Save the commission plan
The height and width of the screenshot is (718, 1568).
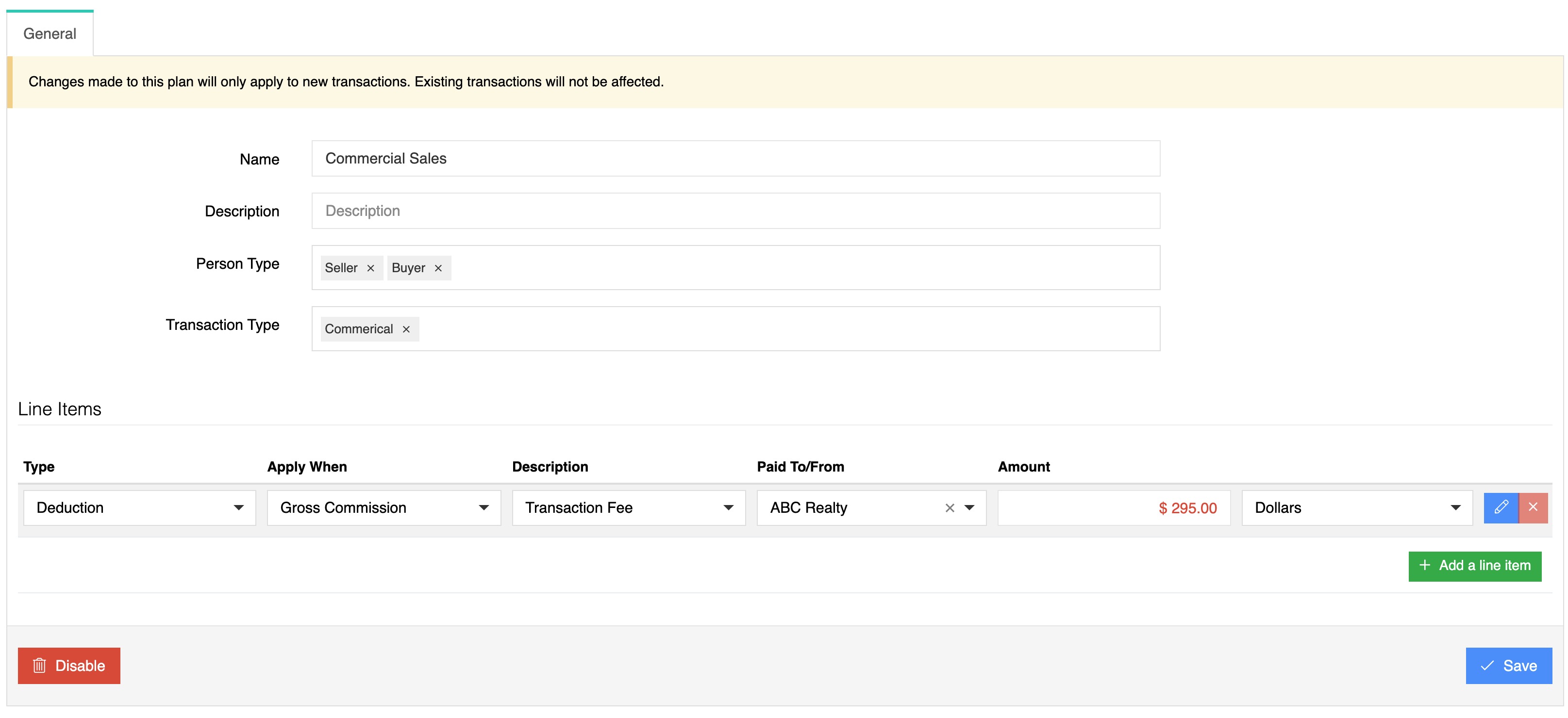pos(1508,665)
